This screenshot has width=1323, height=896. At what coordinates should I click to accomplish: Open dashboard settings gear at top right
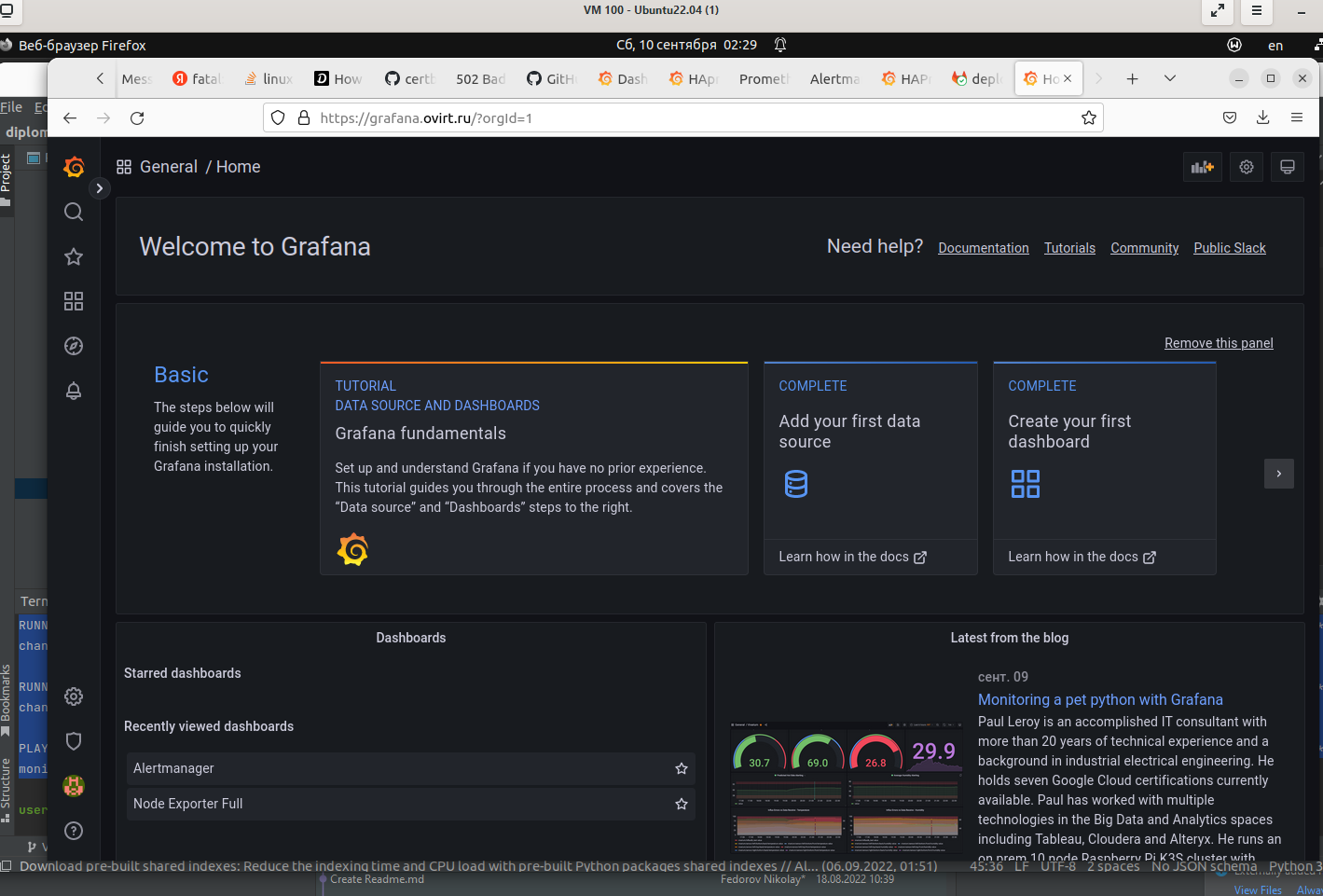[1247, 167]
